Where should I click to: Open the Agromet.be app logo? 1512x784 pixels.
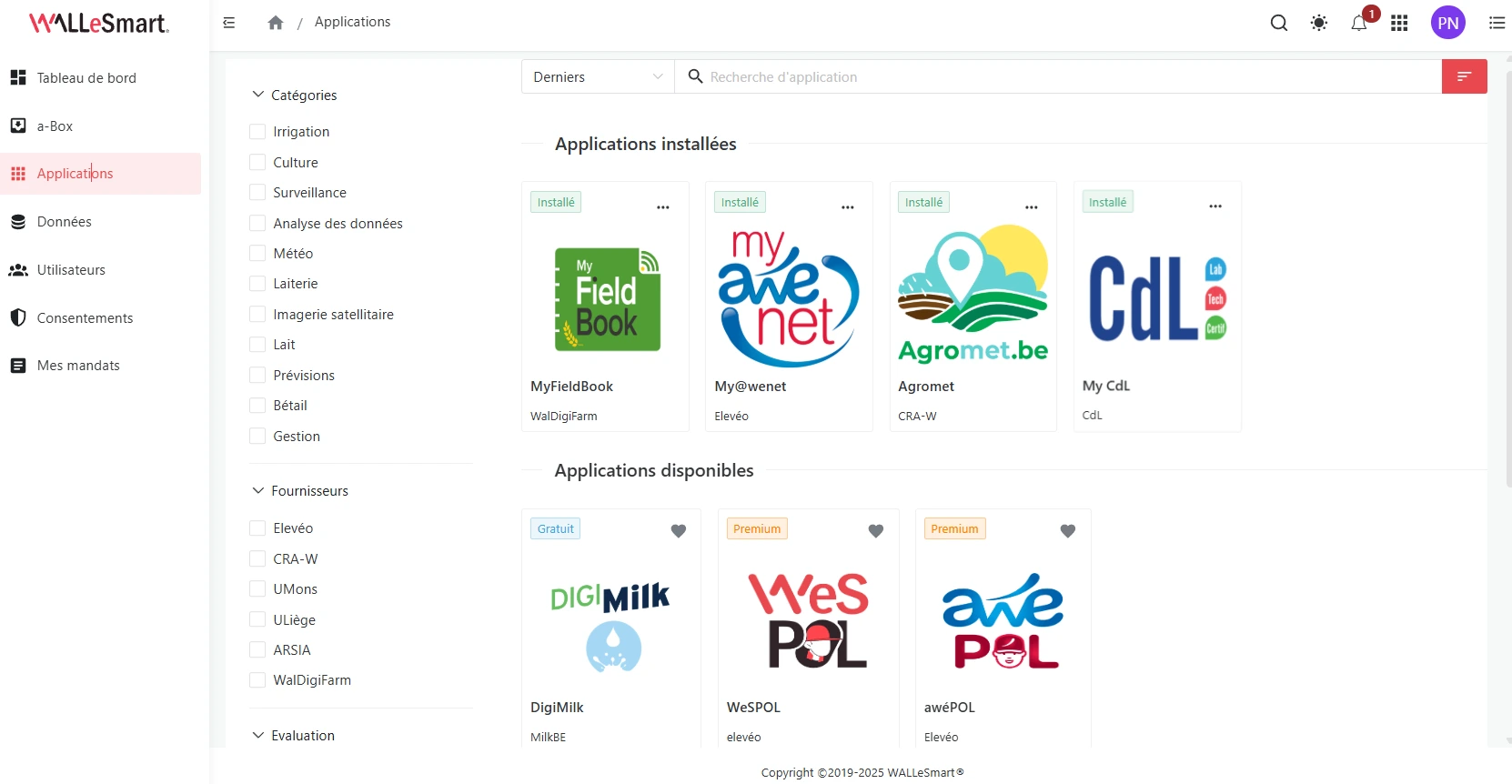pyautogui.click(x=973, y=294)
